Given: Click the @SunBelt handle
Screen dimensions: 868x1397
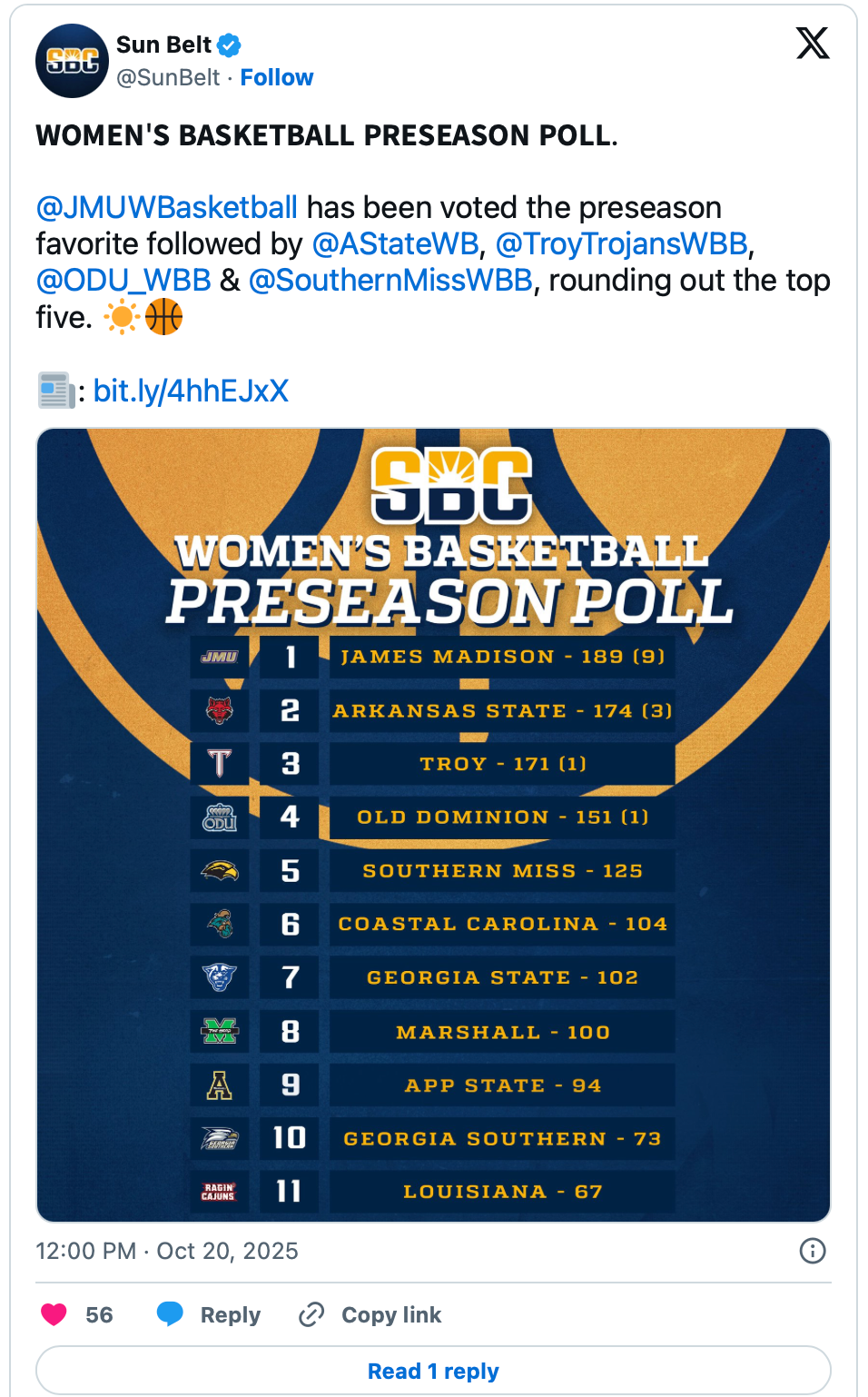Looking at the screenshot, I should pyautogui.click(x=168, y=78).
